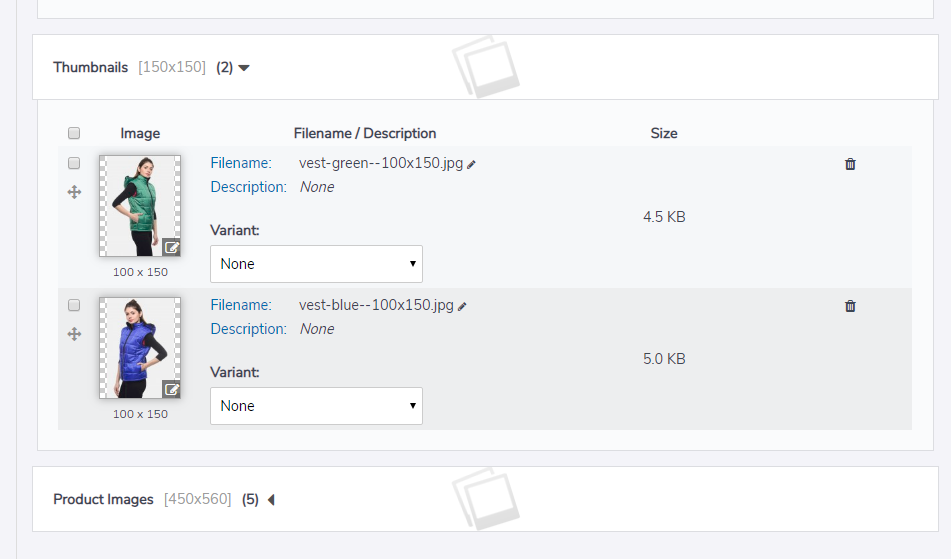Tick the checkbox for vest-blue row
The height and width of the screenshot is (559, 951).
(x=74, y=305)
